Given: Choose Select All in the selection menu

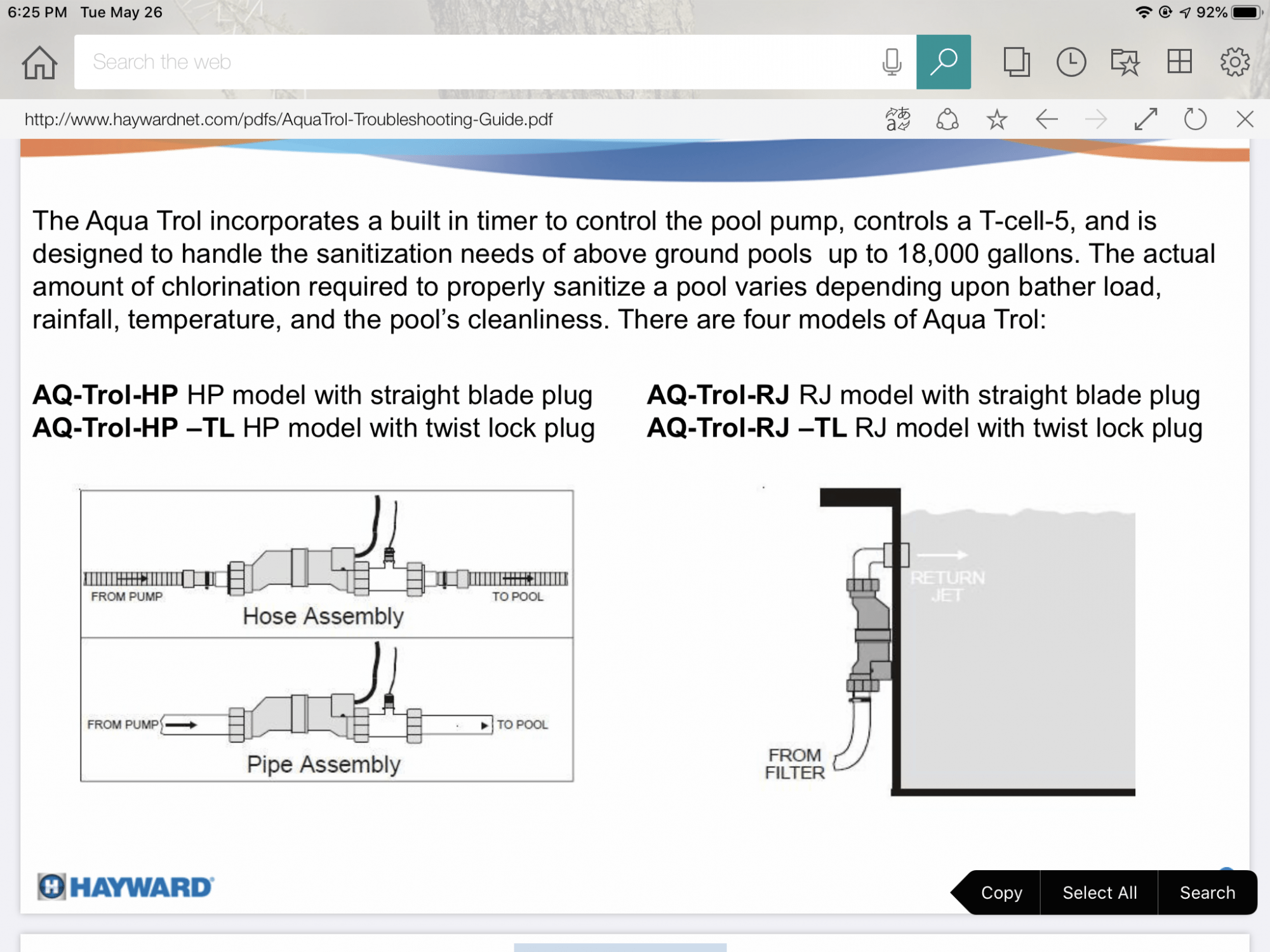Looking at the screenshot, I should coord(1099,892).
